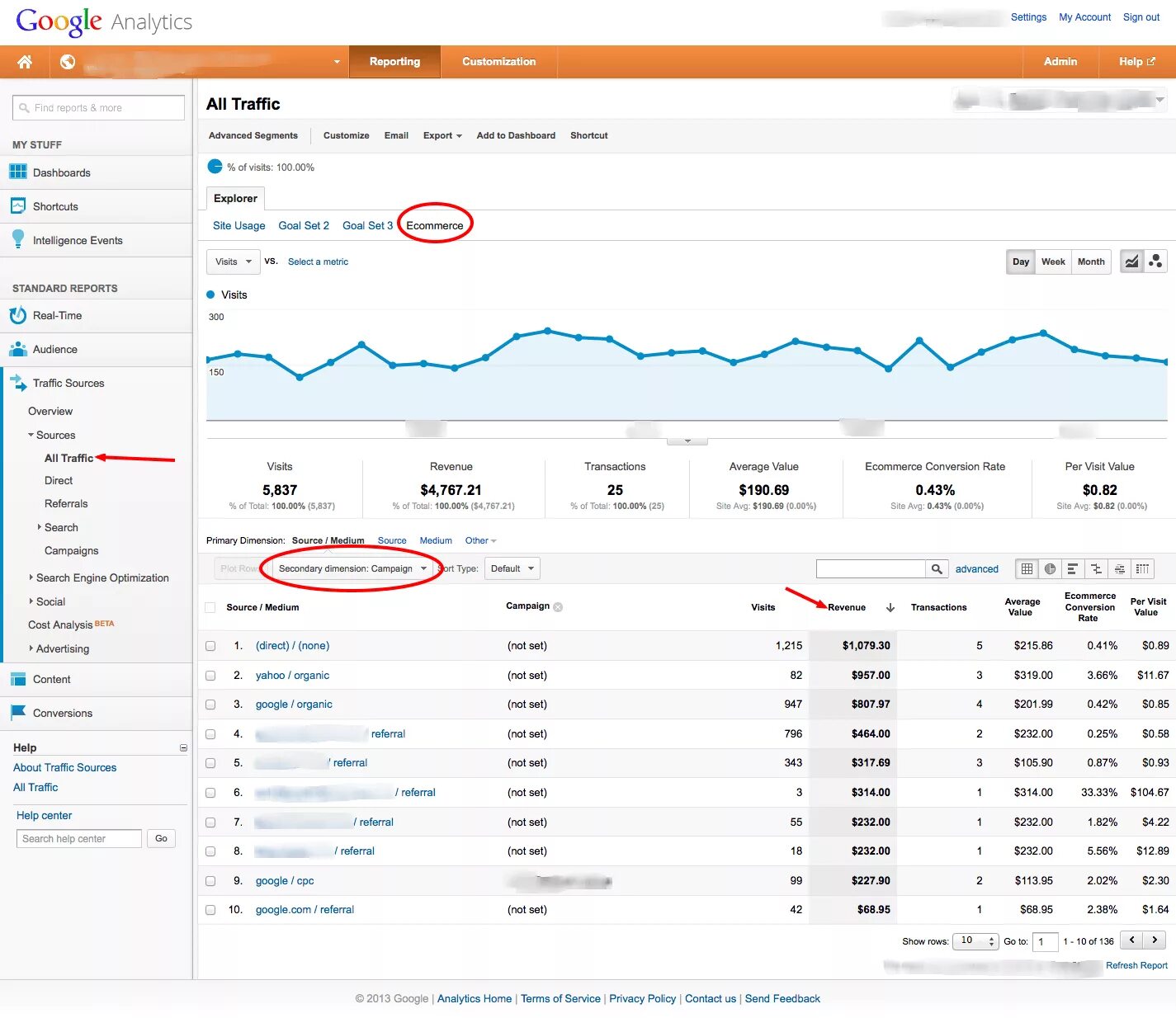Screen dimensions: 1176x1018
Task: Open the Sort Type Default dropdown
Action: click(512, 568)
